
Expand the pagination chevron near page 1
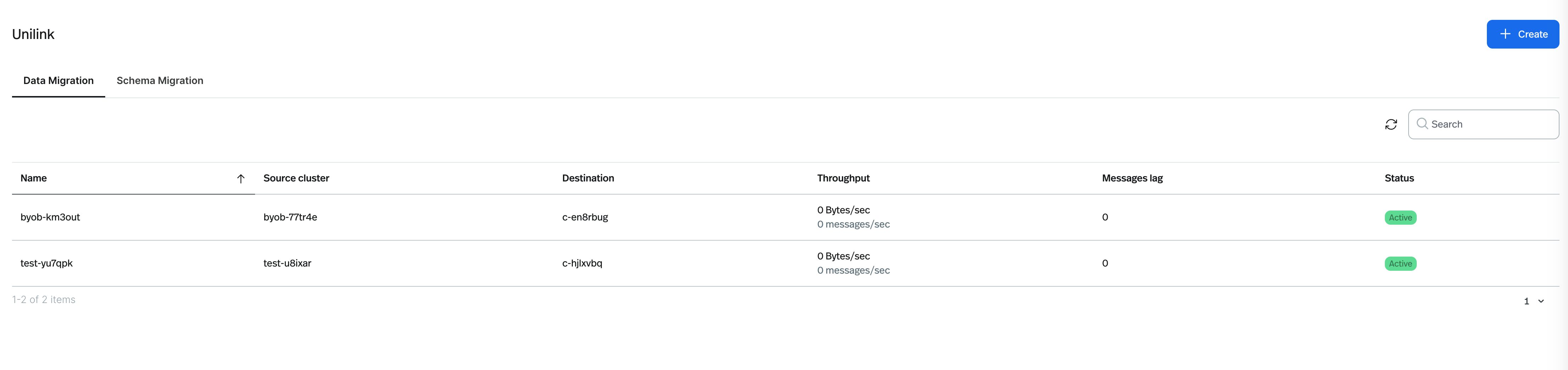[x=1541, y=301]
